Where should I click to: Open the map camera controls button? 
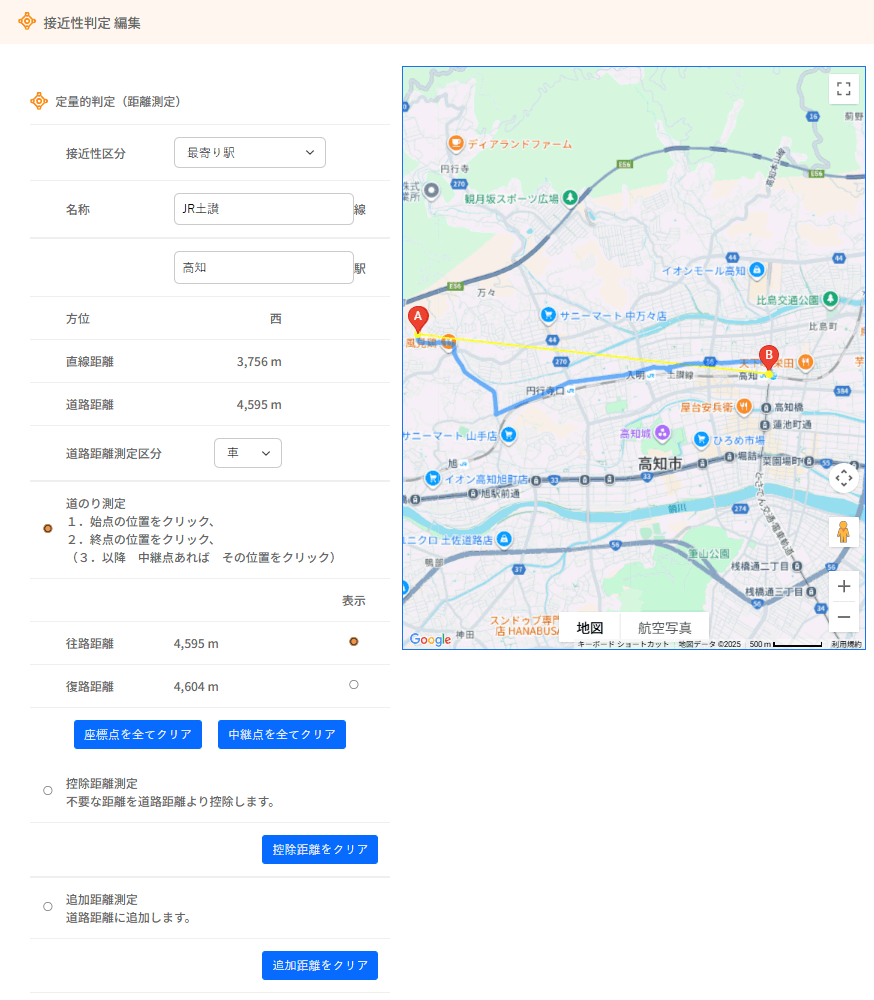tap(843, 478)
